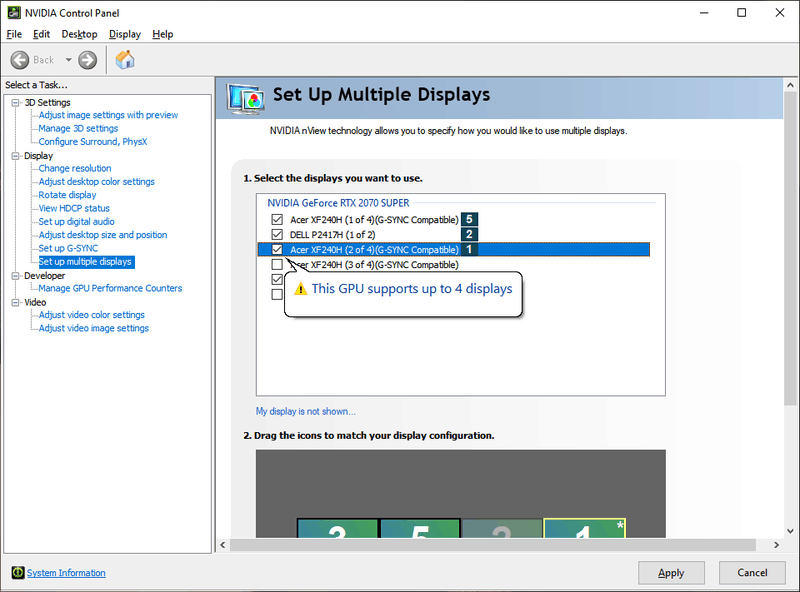Viewport: 800px width, 592px height.
Task: Go to the Home page icon
Action: [x=125, y=60]
